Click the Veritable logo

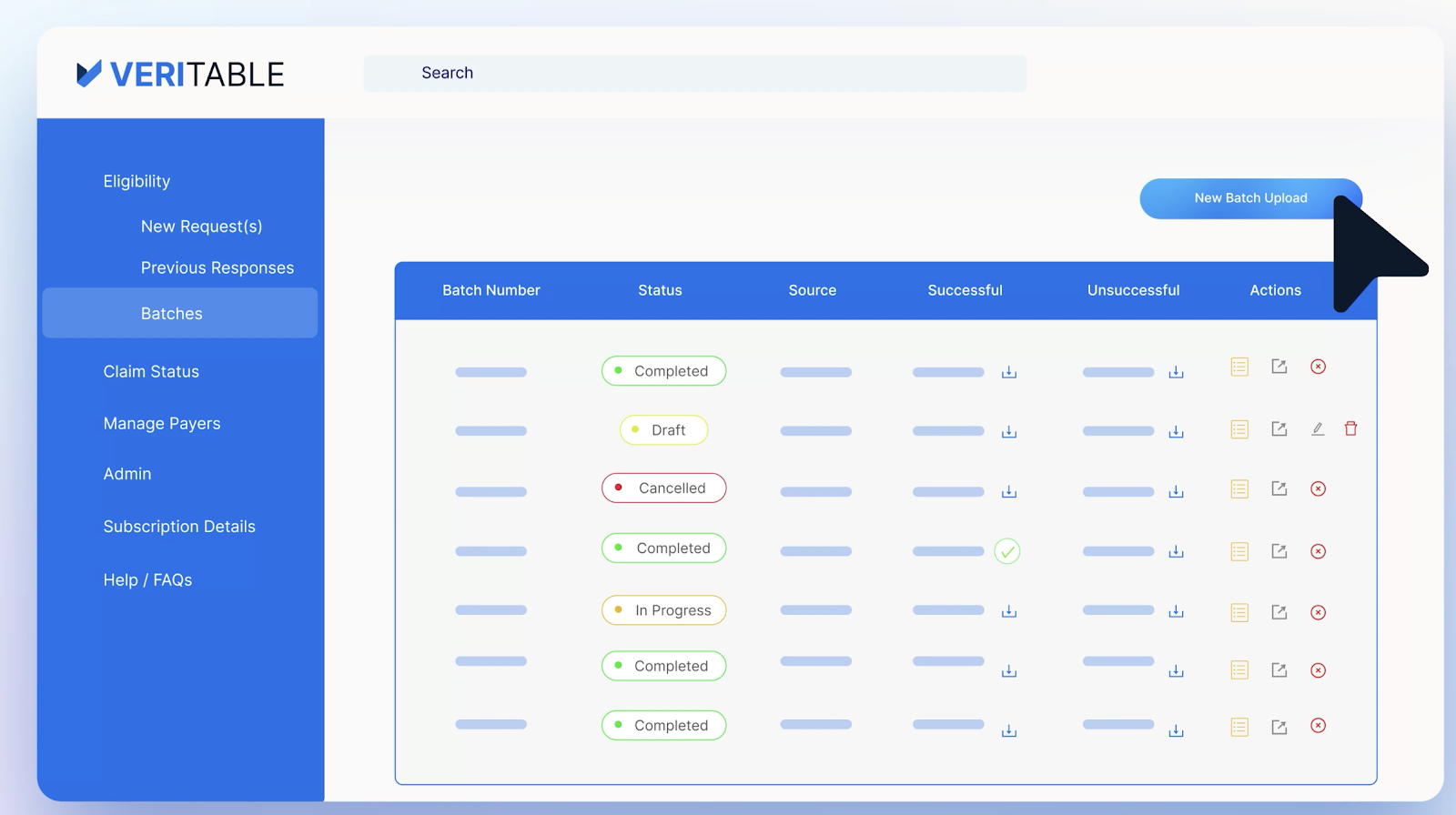[180, 74]
